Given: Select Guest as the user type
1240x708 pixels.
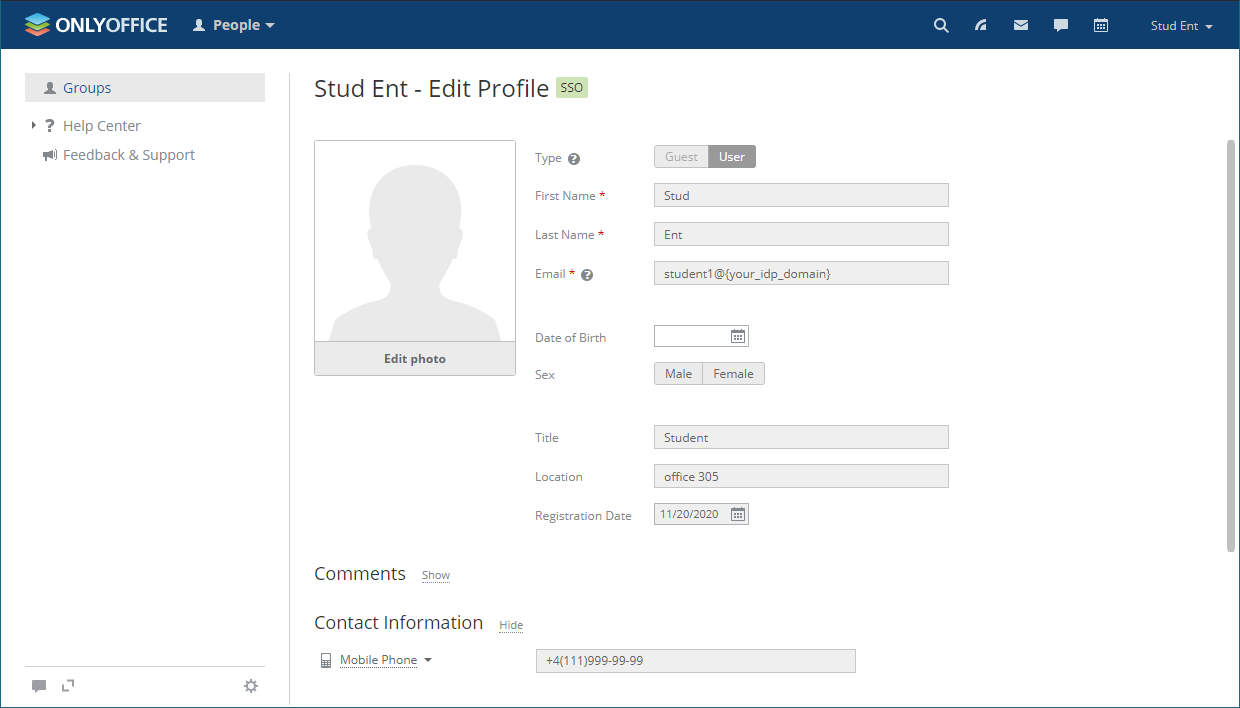Looking at the screenshot, I should pos(681,156).
